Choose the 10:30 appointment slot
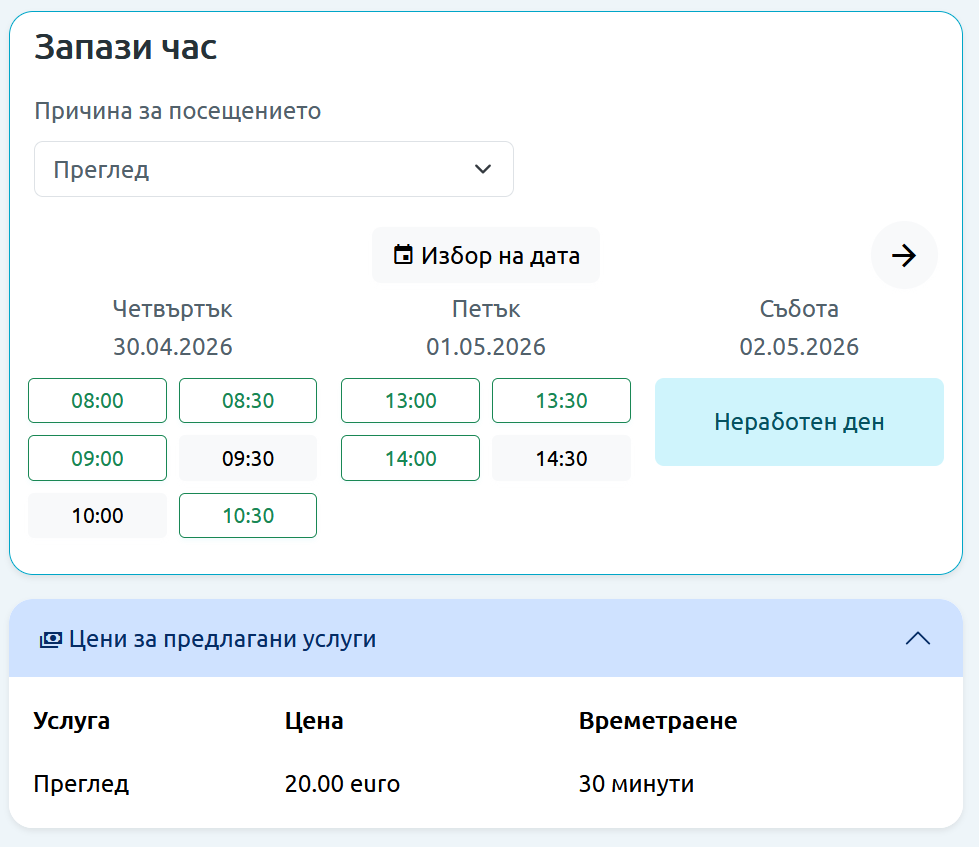This screenshot has width=979, height=847. coord(248,516)
